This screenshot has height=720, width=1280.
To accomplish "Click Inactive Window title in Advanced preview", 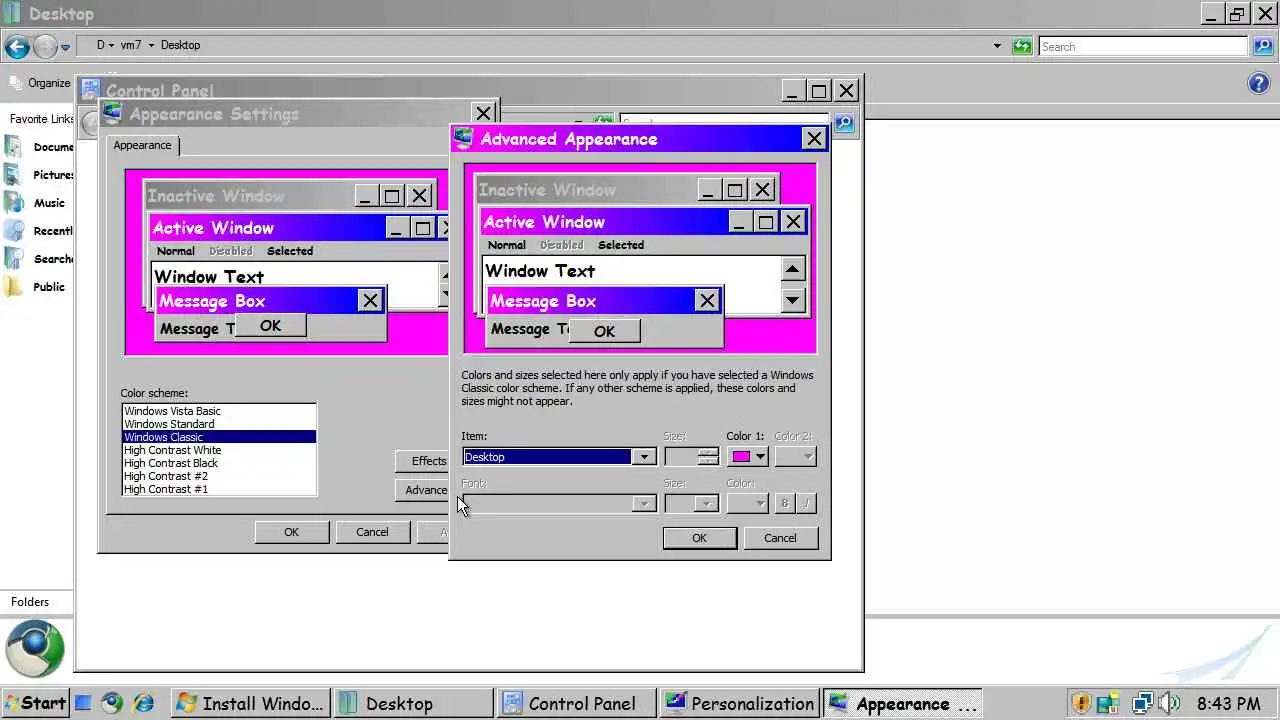I will coord(547,190).
